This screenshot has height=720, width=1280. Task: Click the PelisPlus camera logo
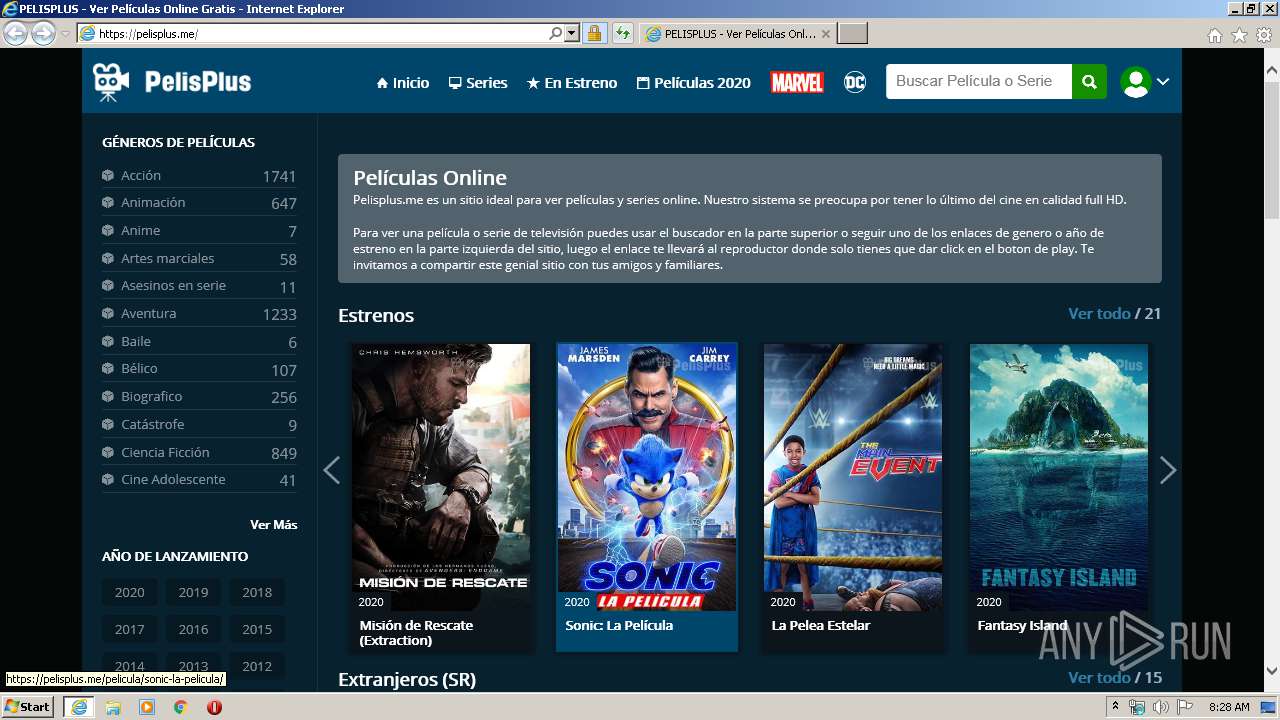[171, 82]
